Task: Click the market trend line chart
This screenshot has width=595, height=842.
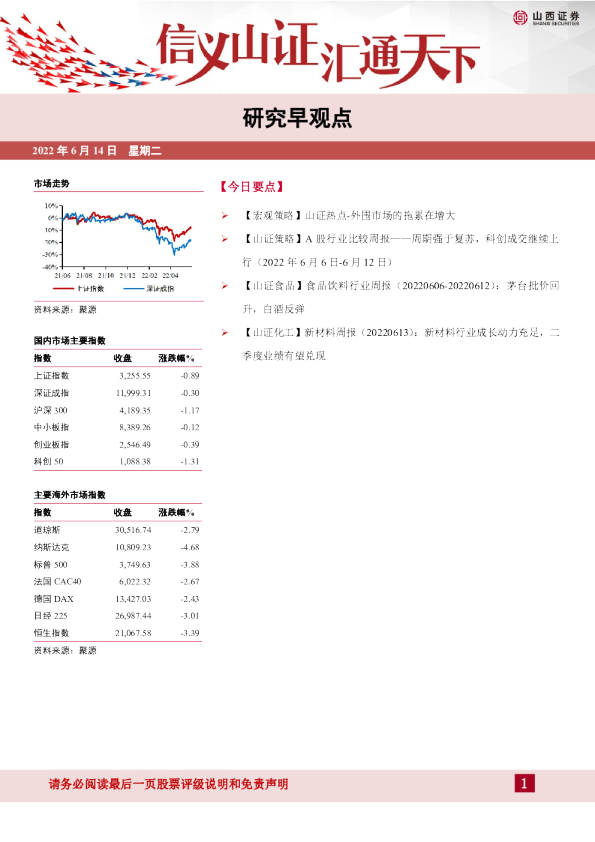Action: [118, 241]
